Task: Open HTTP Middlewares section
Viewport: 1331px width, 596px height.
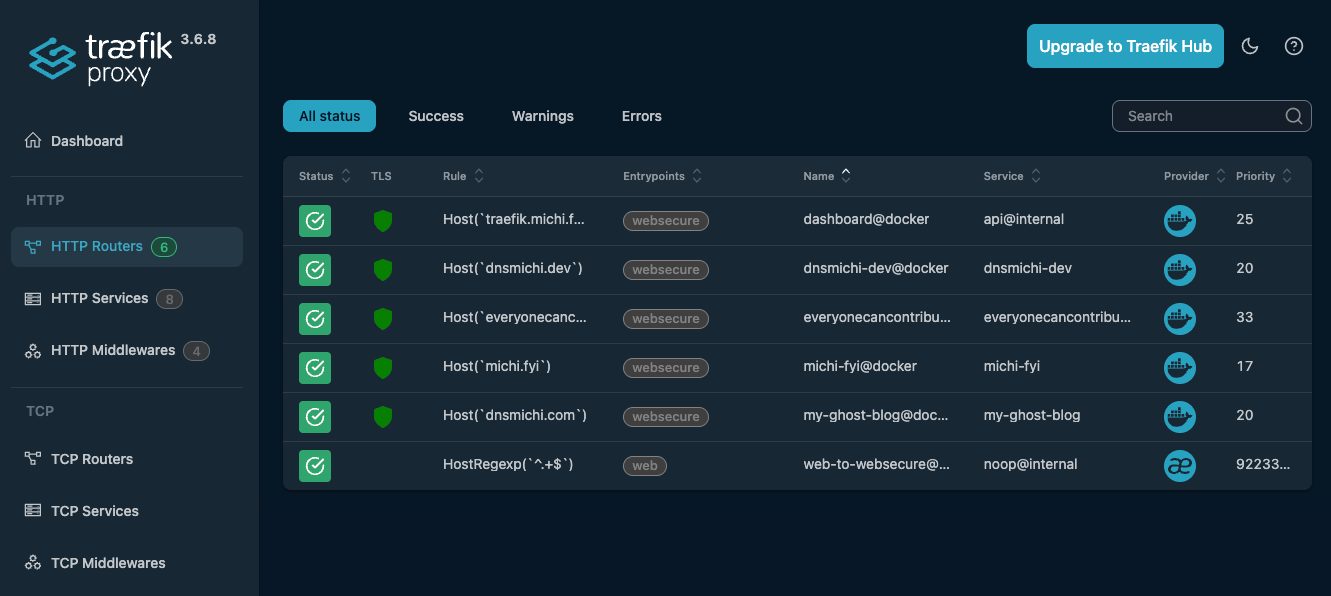Action: point(113,350)
